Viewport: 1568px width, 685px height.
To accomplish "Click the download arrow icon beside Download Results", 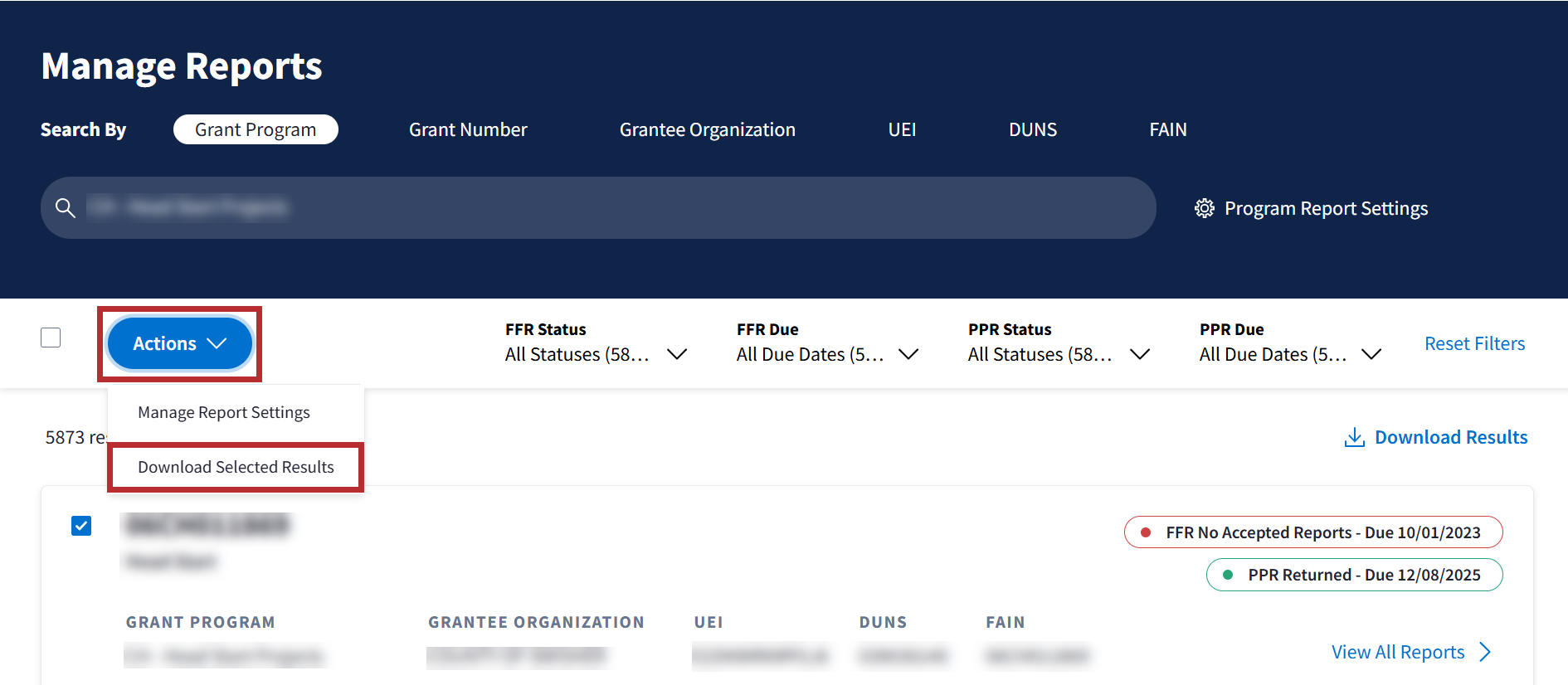I will (1354, 438).
